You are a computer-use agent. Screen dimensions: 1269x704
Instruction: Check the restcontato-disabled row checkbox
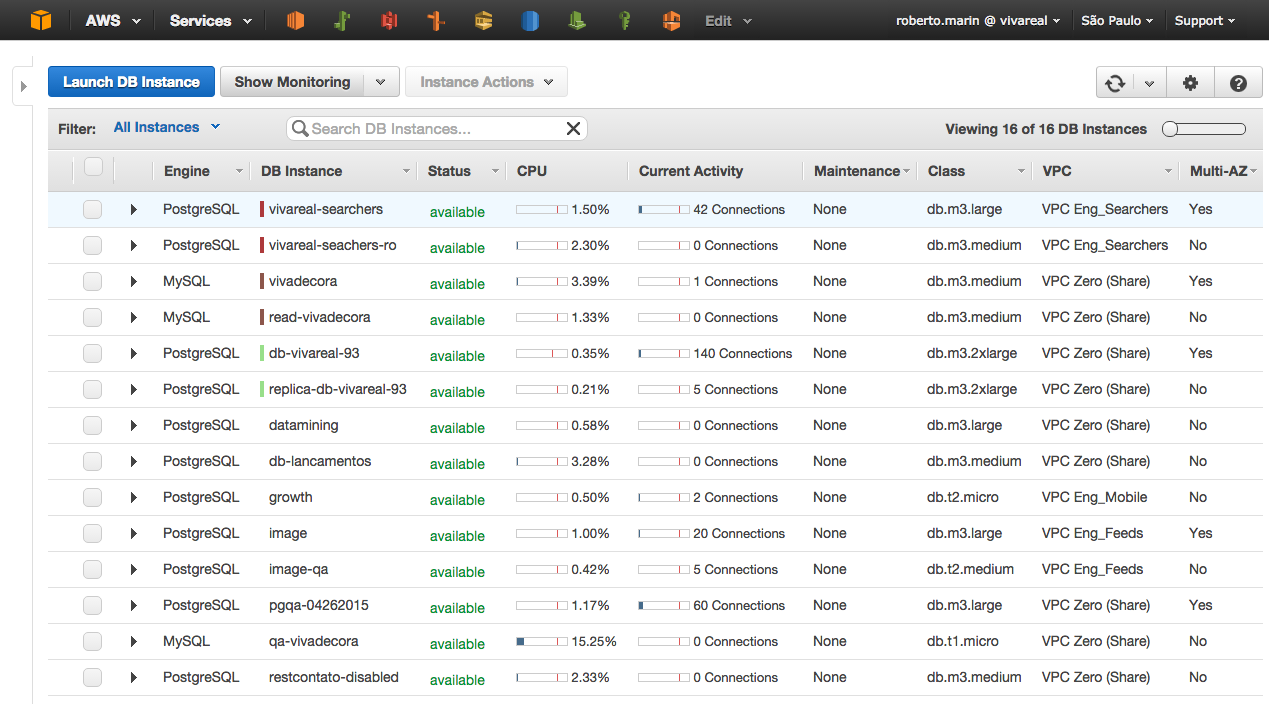coord(93,677)
